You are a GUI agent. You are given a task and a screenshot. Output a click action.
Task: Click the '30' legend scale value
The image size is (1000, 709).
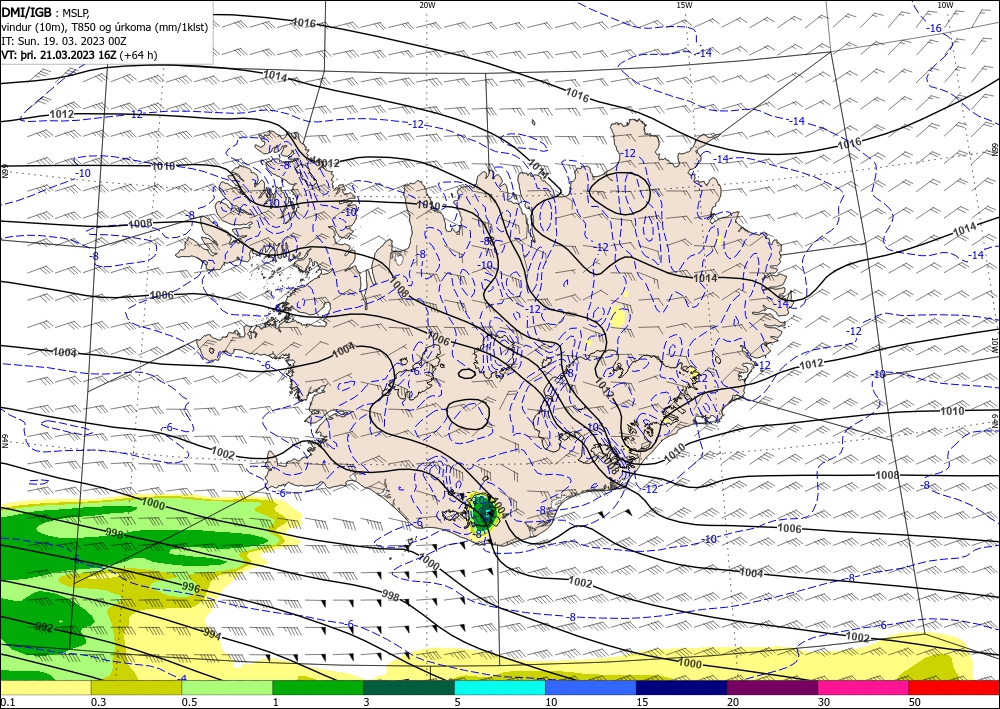(x=824, y=702)
